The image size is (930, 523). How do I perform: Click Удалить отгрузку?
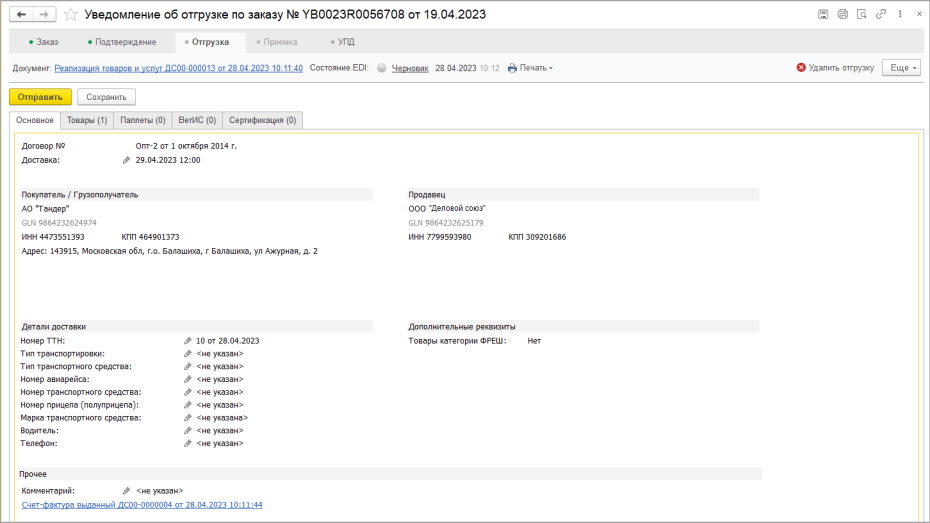(x=835, y=68)
